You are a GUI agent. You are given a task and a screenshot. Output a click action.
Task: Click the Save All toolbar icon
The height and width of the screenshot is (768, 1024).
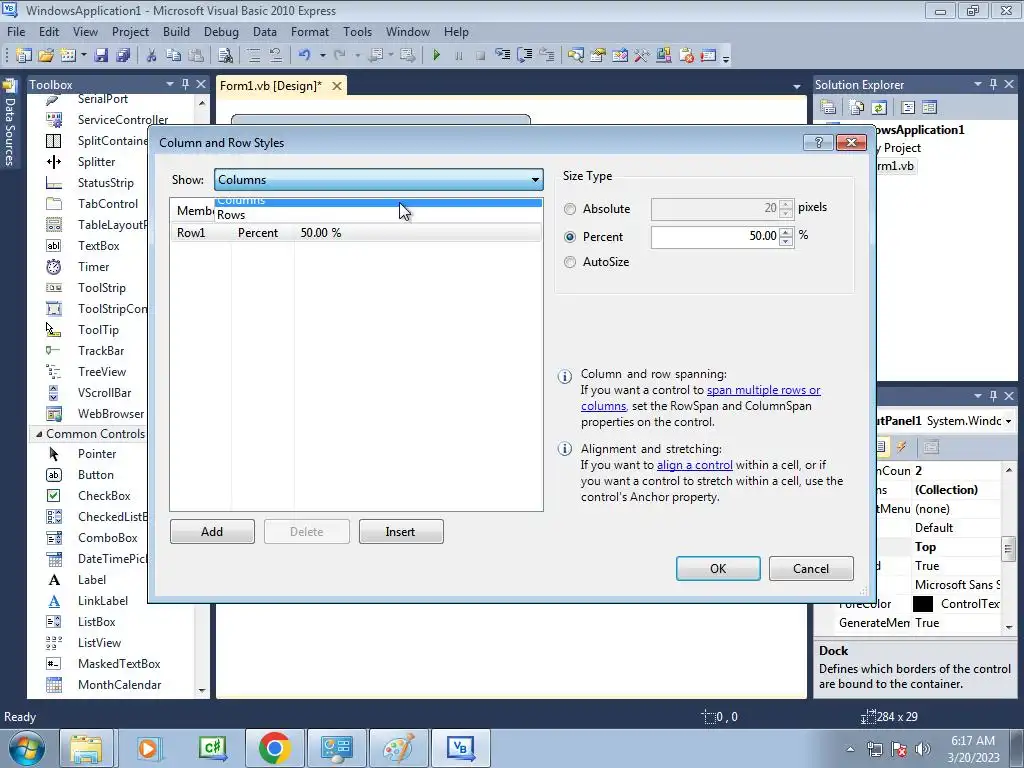click(123, 56)
